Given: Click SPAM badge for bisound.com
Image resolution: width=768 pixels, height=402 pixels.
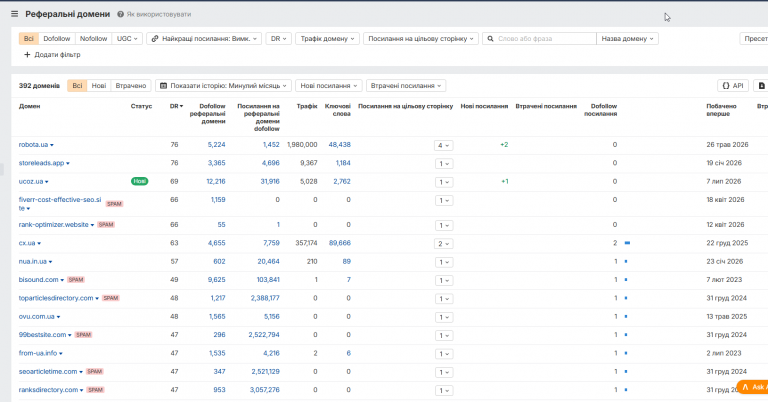Looking at the screenshot, I should pyautogui.click(x=76, y=280).
